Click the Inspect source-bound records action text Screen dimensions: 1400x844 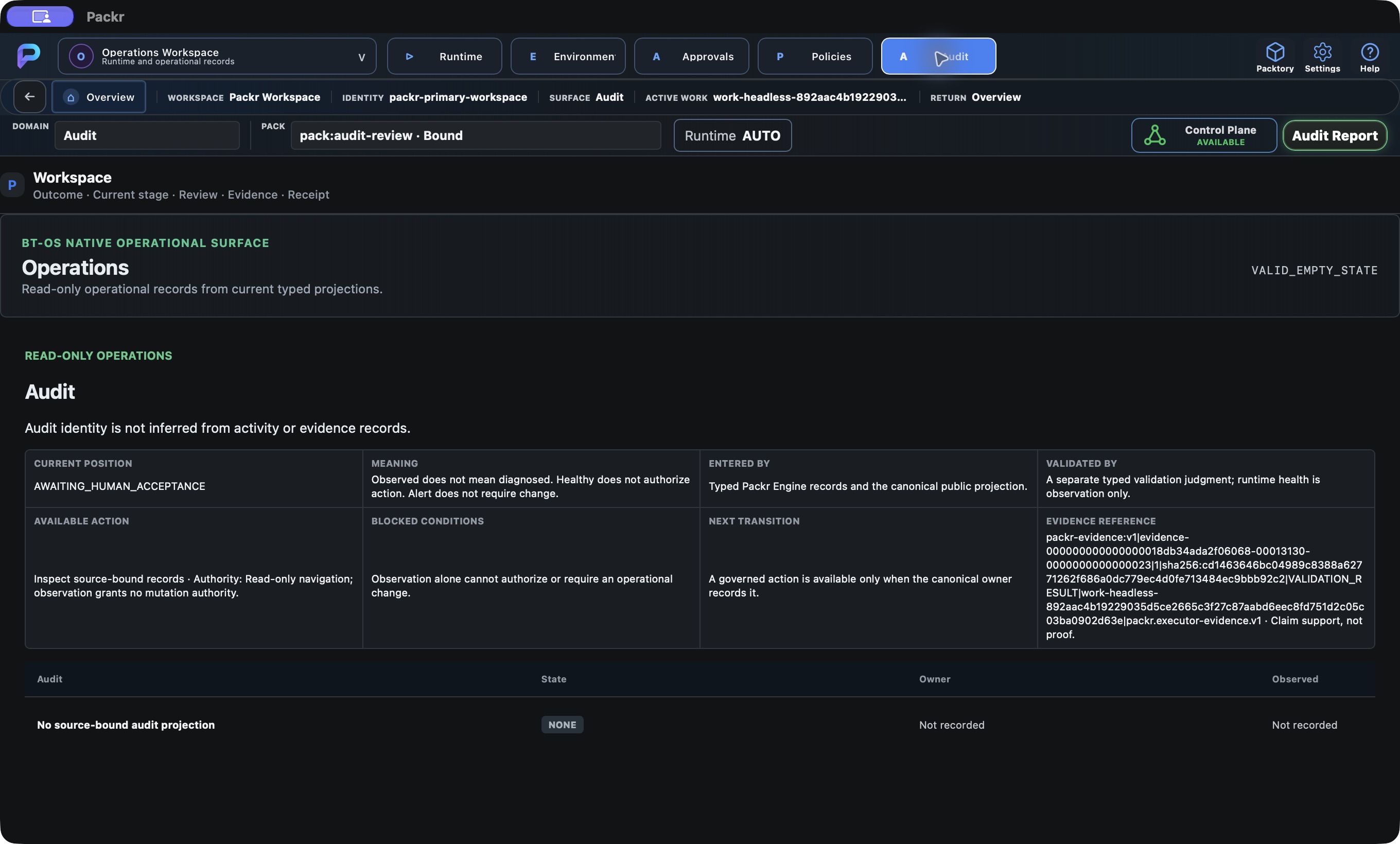click(193, 586)
